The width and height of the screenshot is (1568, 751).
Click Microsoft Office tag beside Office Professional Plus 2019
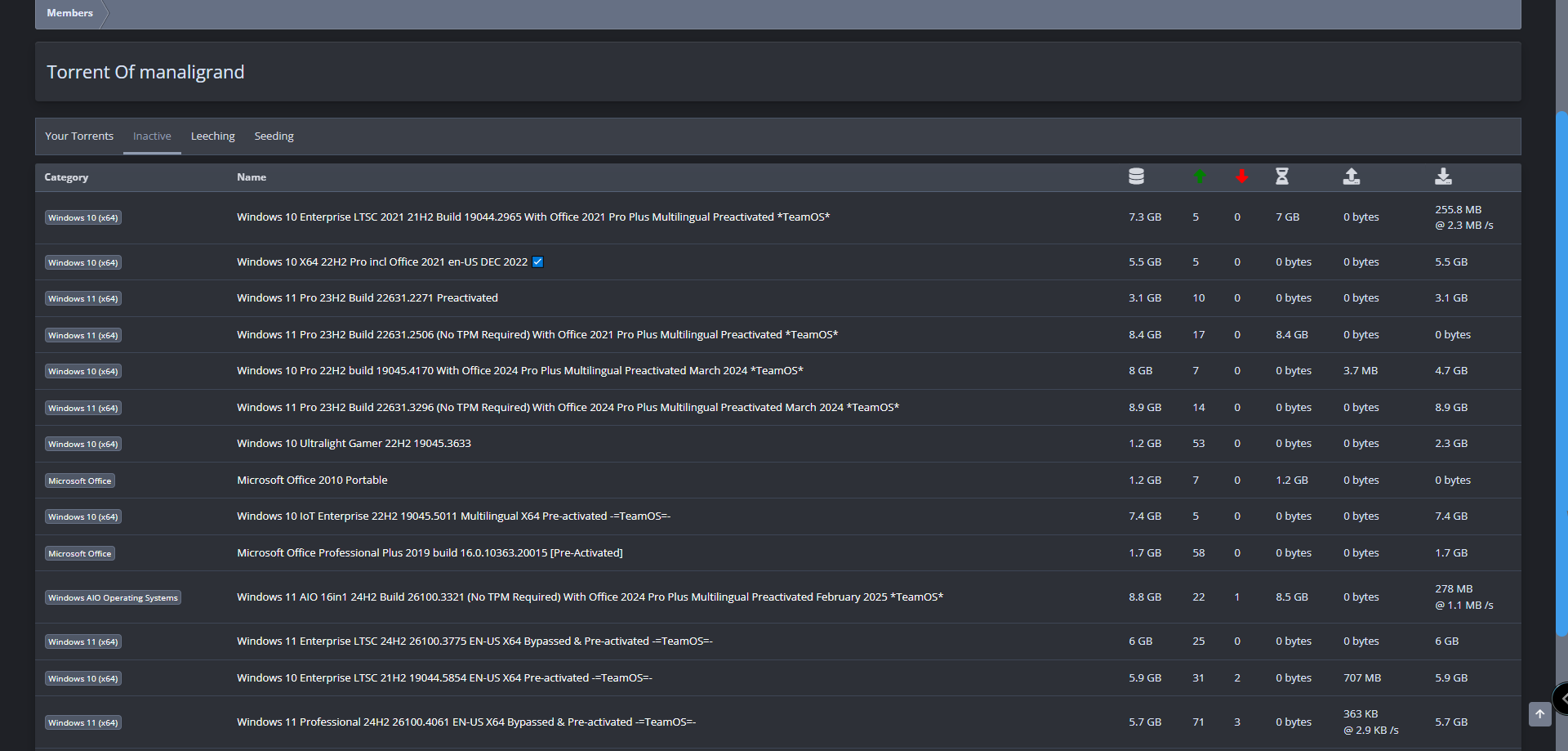[79, 554]
